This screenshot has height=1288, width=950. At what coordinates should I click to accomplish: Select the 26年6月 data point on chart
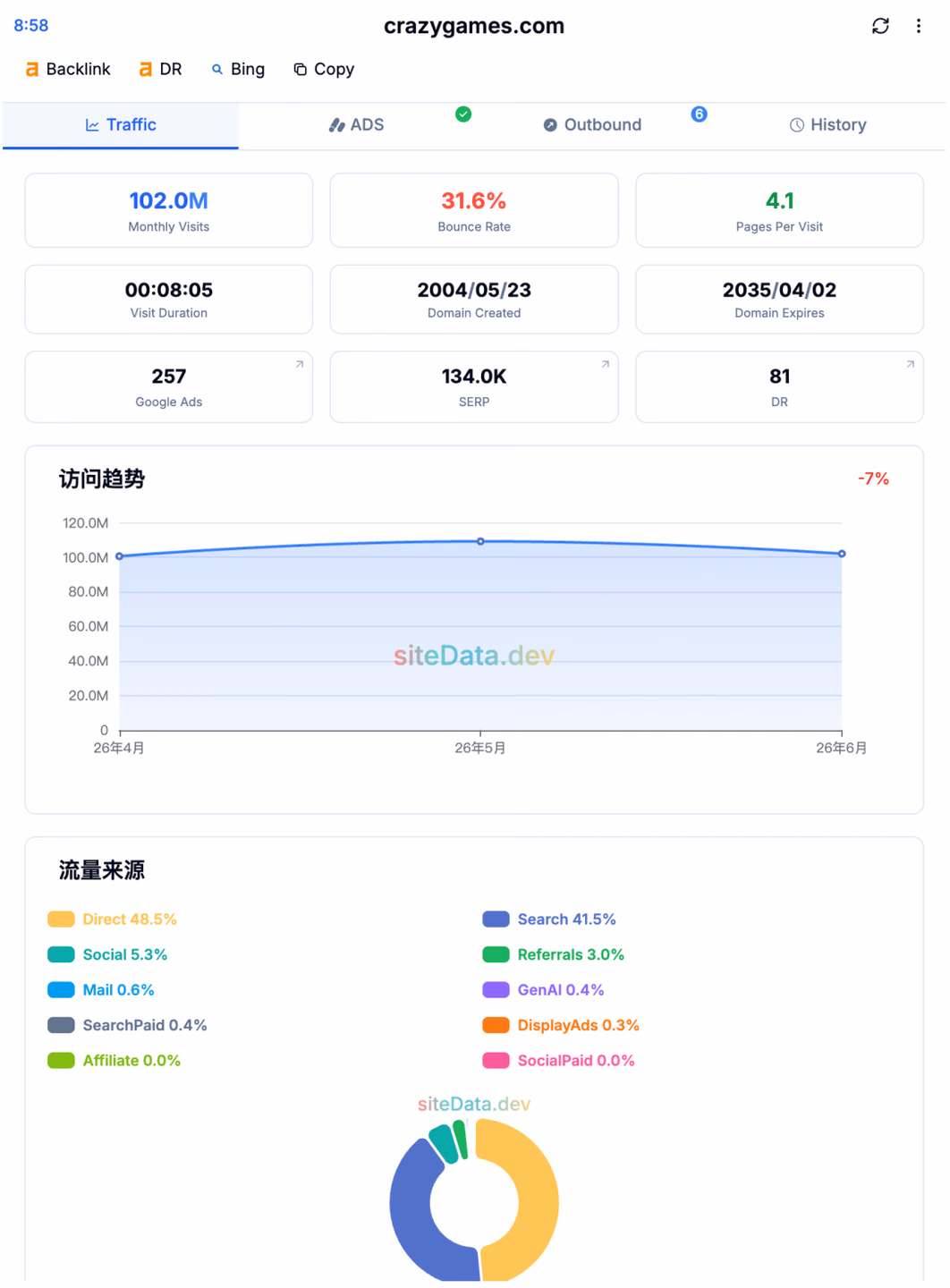(842, 554)
